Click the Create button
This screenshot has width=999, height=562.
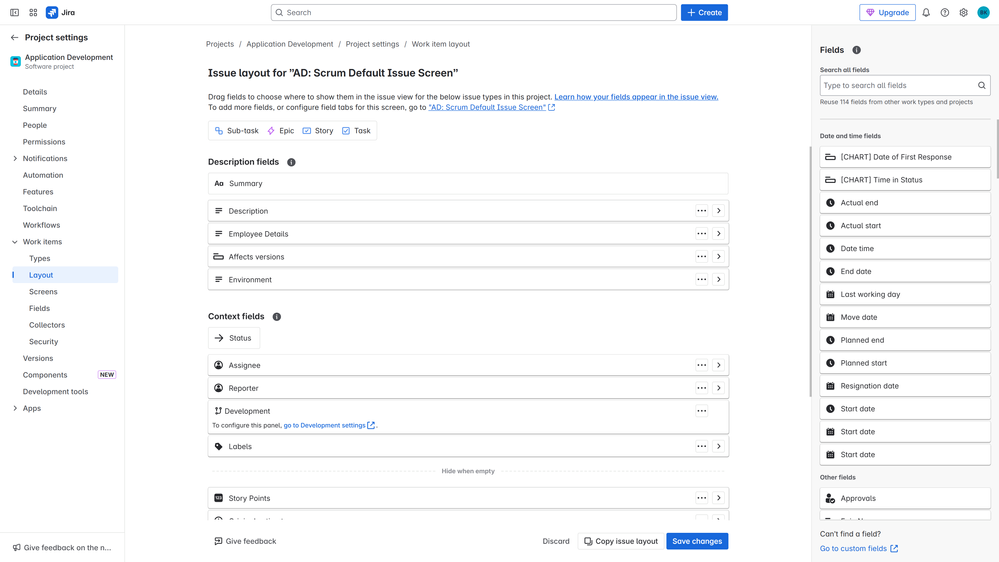tap(704, 12)
